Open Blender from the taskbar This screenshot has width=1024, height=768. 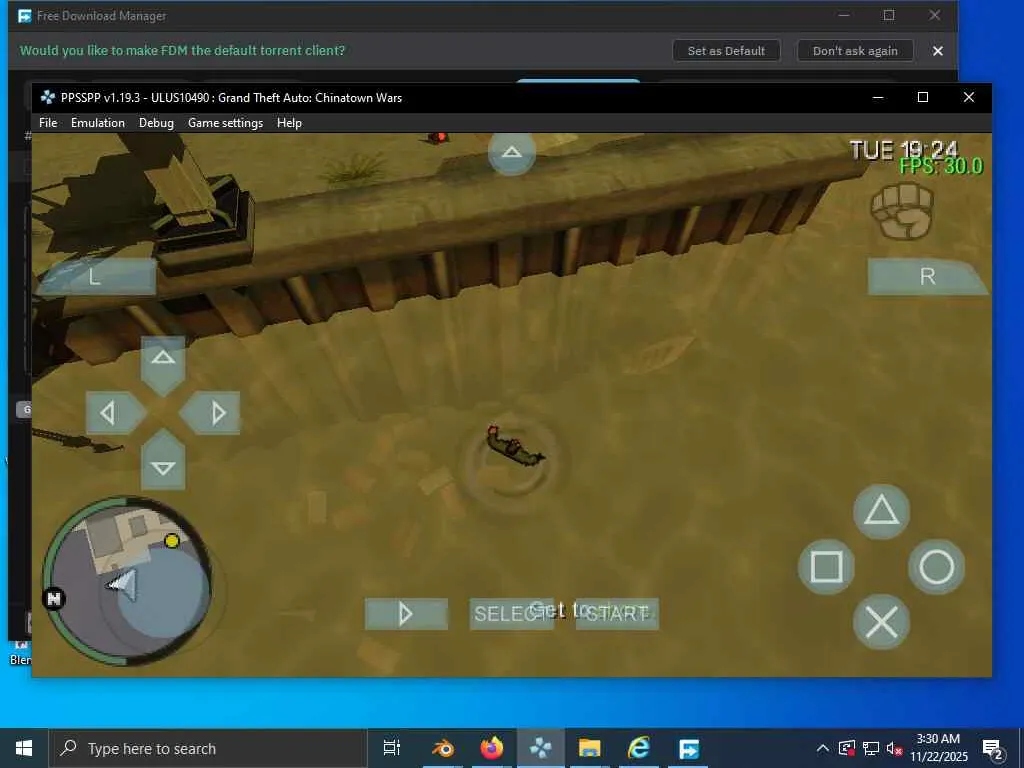443,748
